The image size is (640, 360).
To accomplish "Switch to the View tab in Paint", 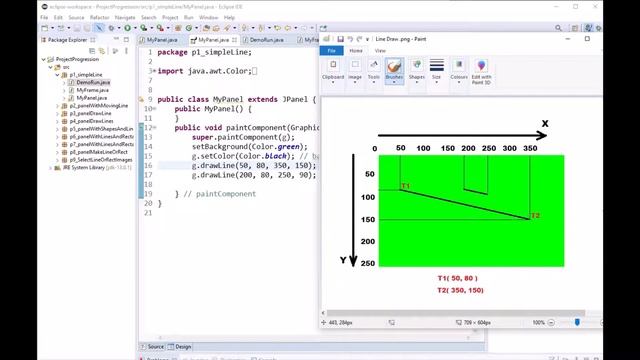I will [380, 51].
